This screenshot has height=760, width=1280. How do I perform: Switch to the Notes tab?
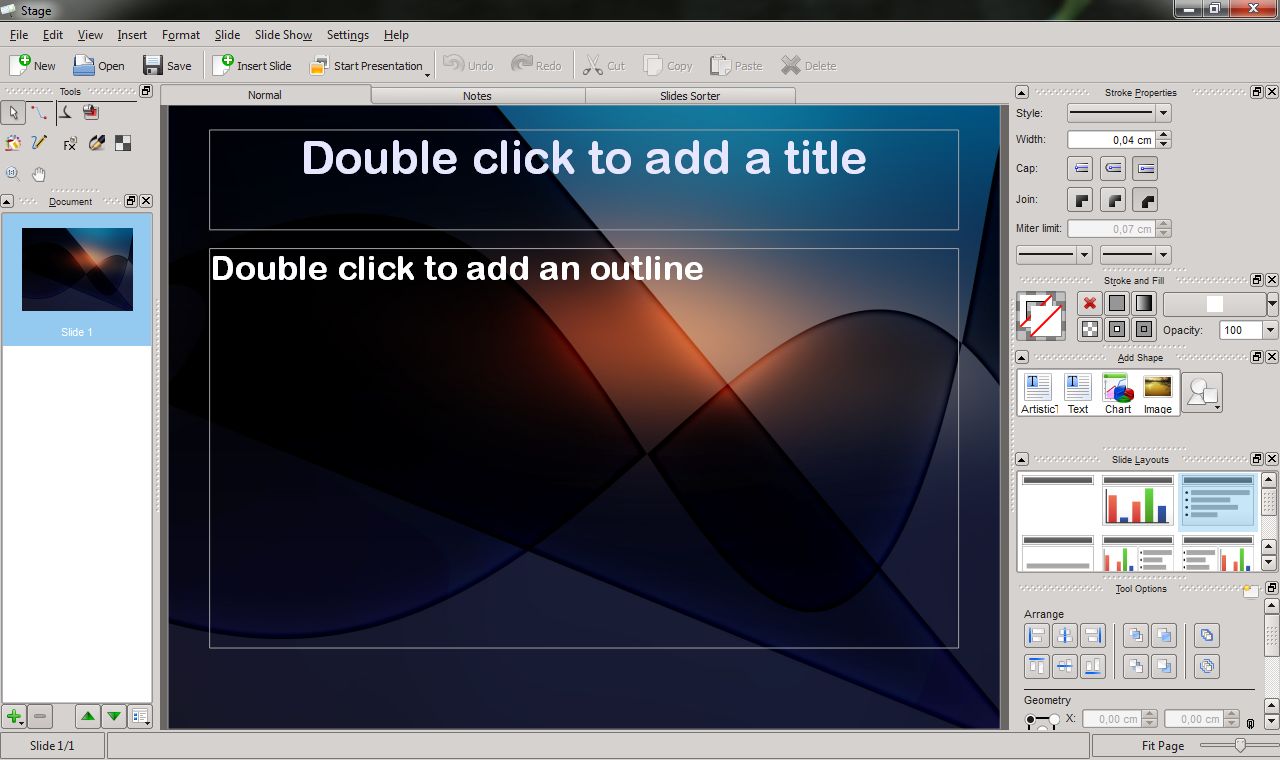point(477,96)
